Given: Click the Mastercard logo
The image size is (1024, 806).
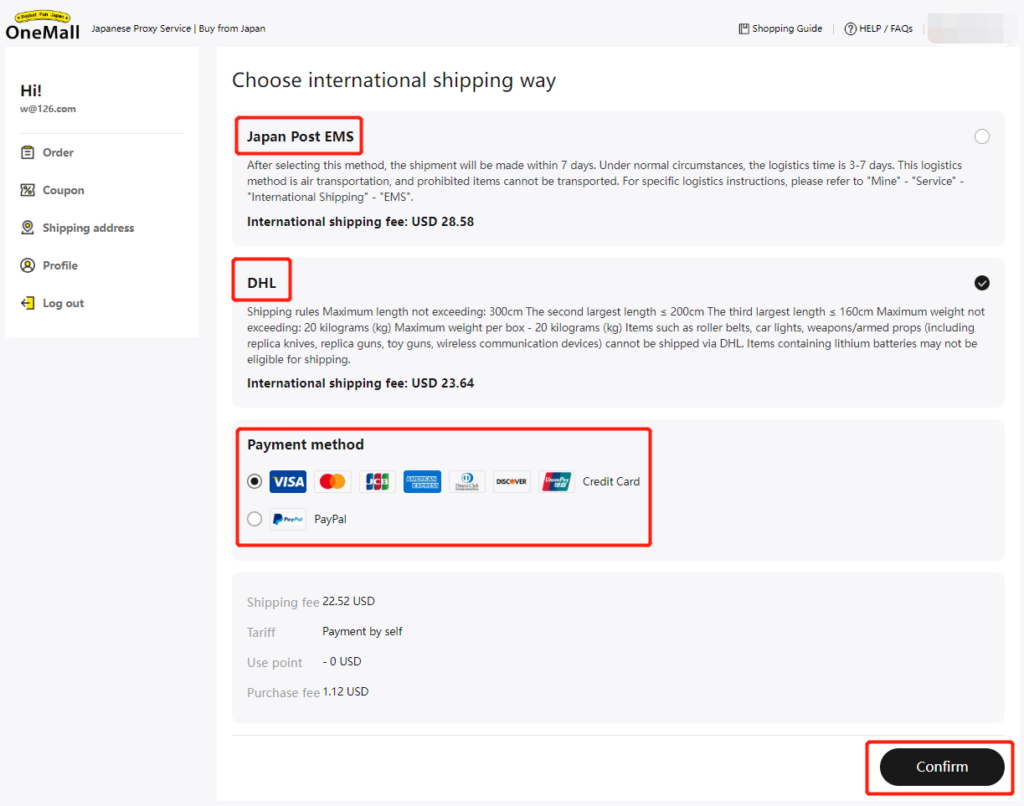Looking at the screenshot, I should pyautogui.click(x=332, y=481).
